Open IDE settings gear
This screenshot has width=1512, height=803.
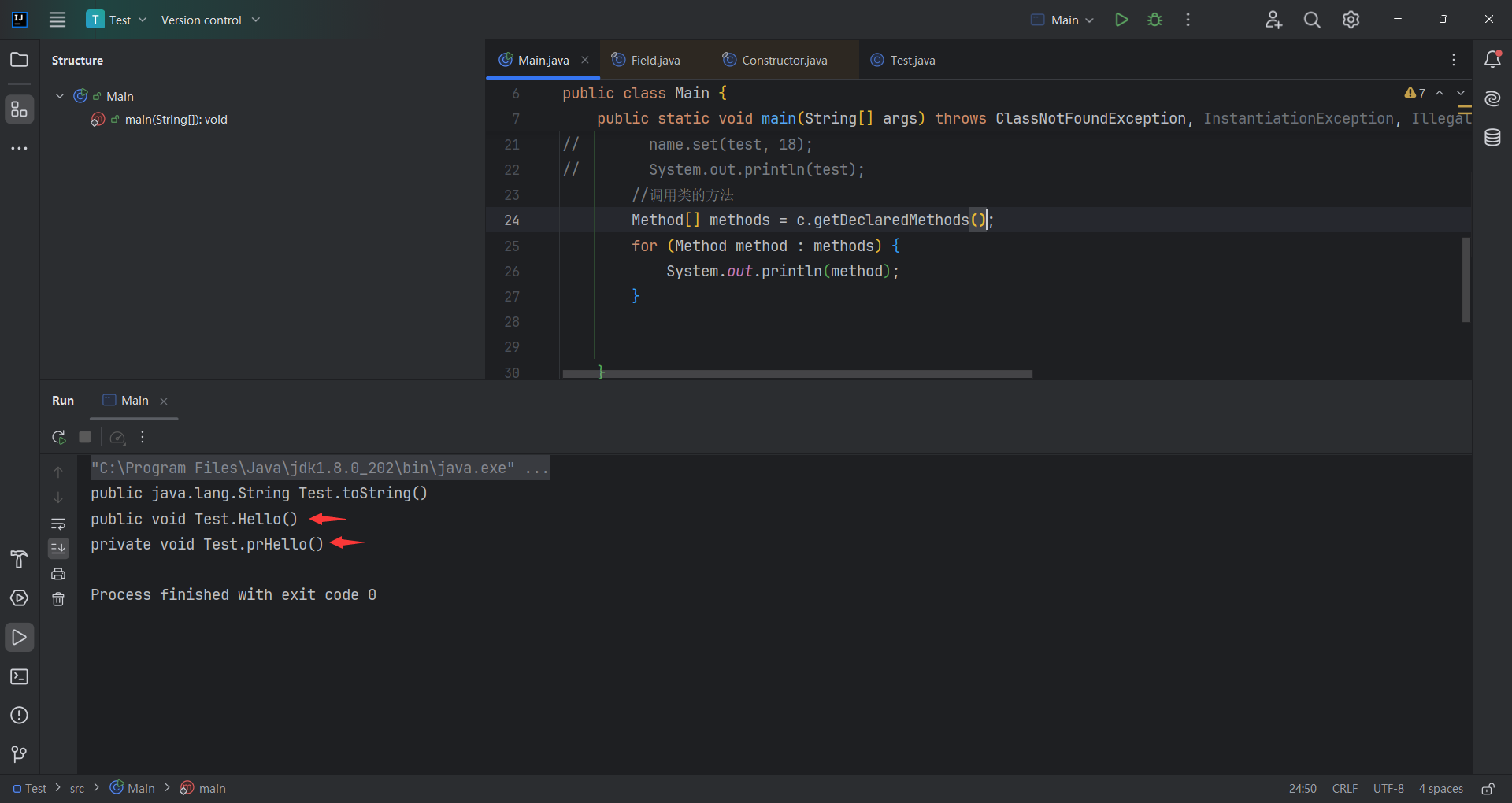click(x=1351, y=20)
